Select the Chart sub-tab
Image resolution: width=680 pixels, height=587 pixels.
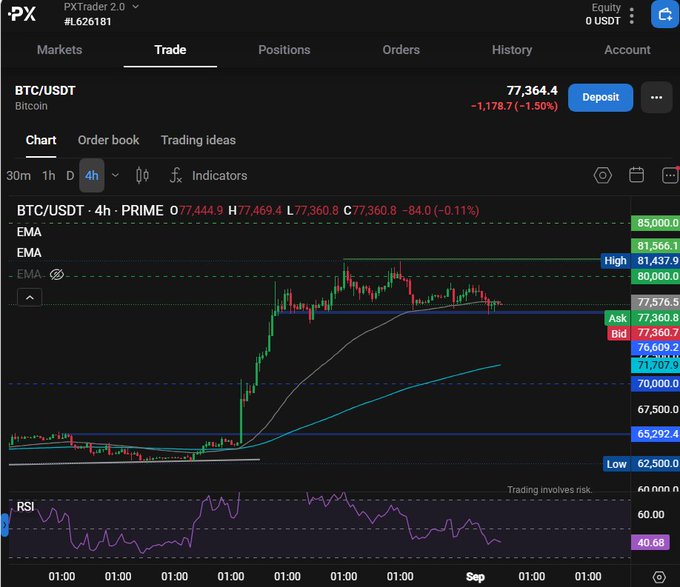tap(41, 140)
